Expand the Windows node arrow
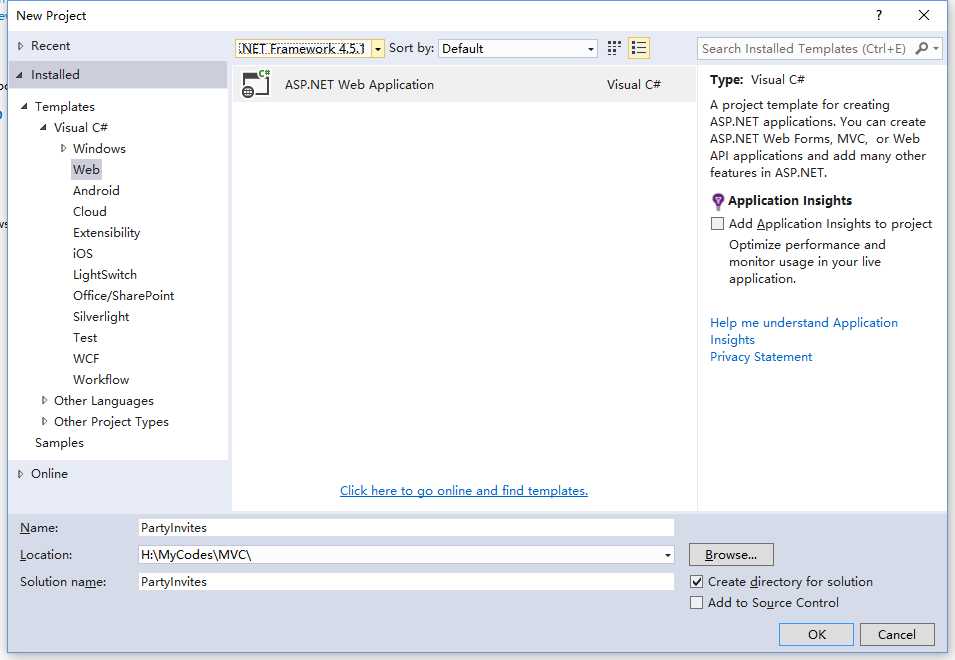Viewport: 955px width, 660px height. [x=63, y=149]
